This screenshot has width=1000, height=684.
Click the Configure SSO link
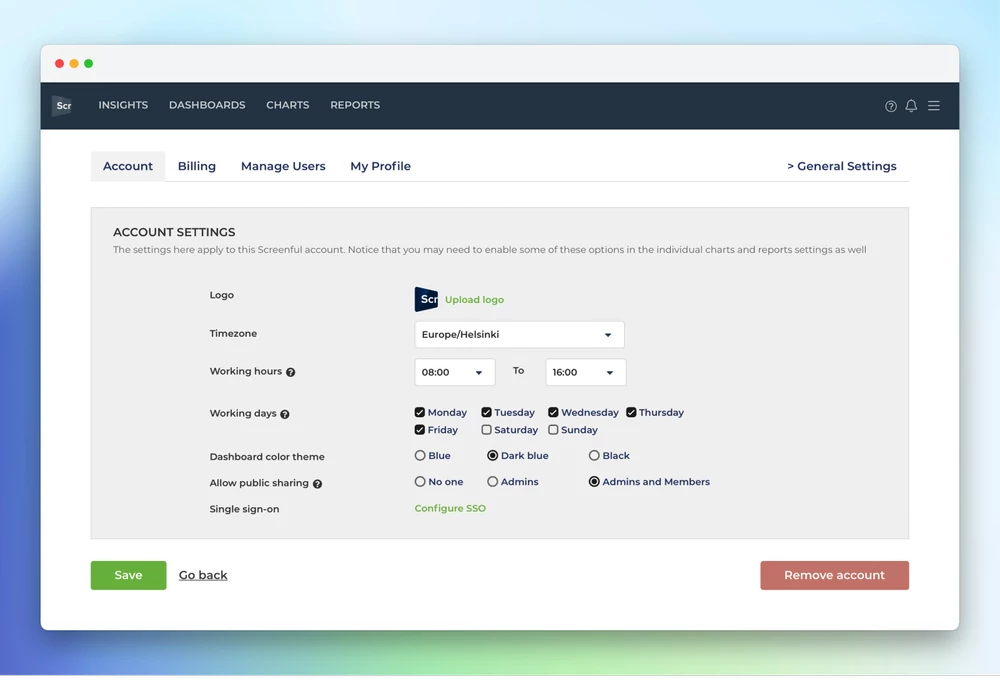click(x=450, y=508)
